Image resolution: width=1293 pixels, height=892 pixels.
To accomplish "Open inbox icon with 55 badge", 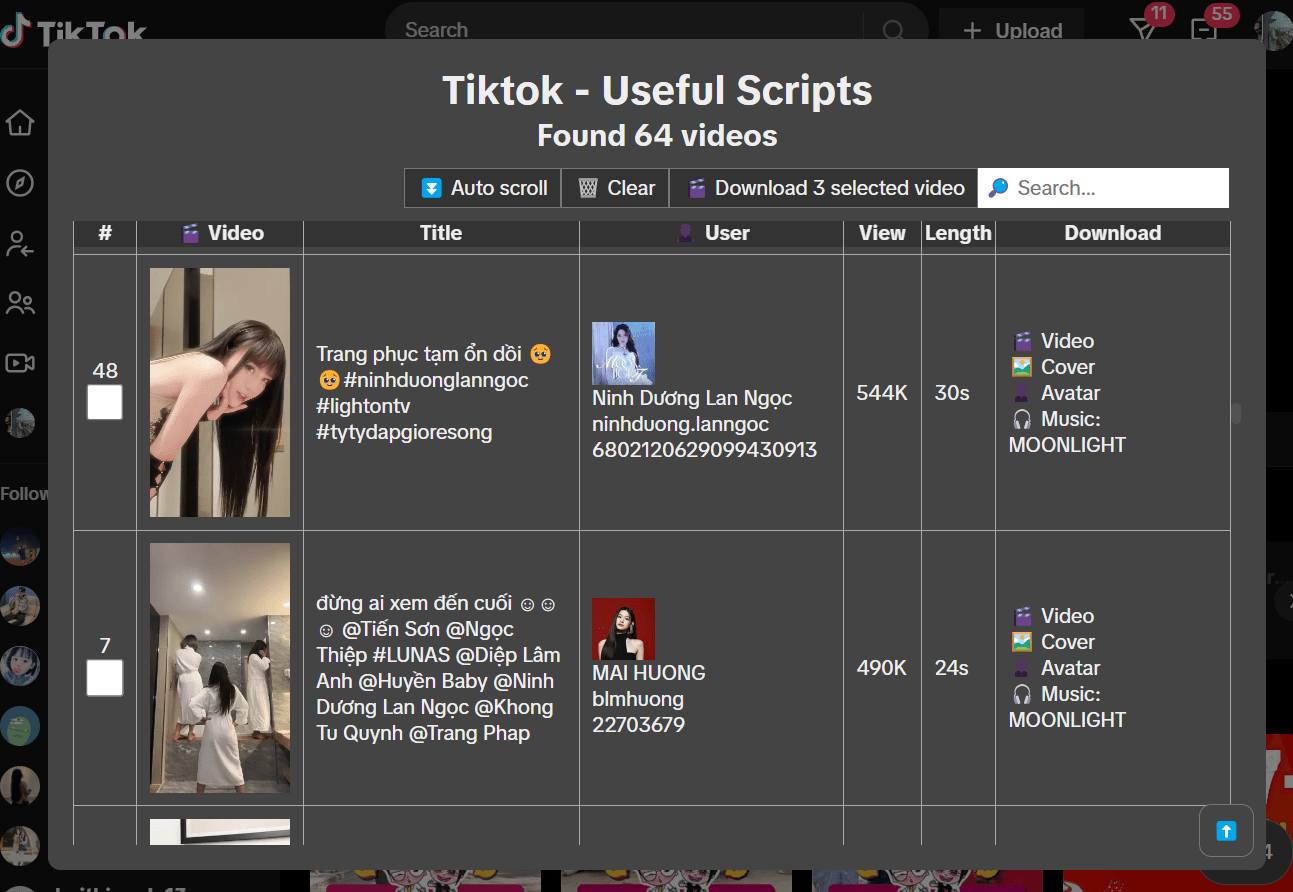I will 1204,30.
